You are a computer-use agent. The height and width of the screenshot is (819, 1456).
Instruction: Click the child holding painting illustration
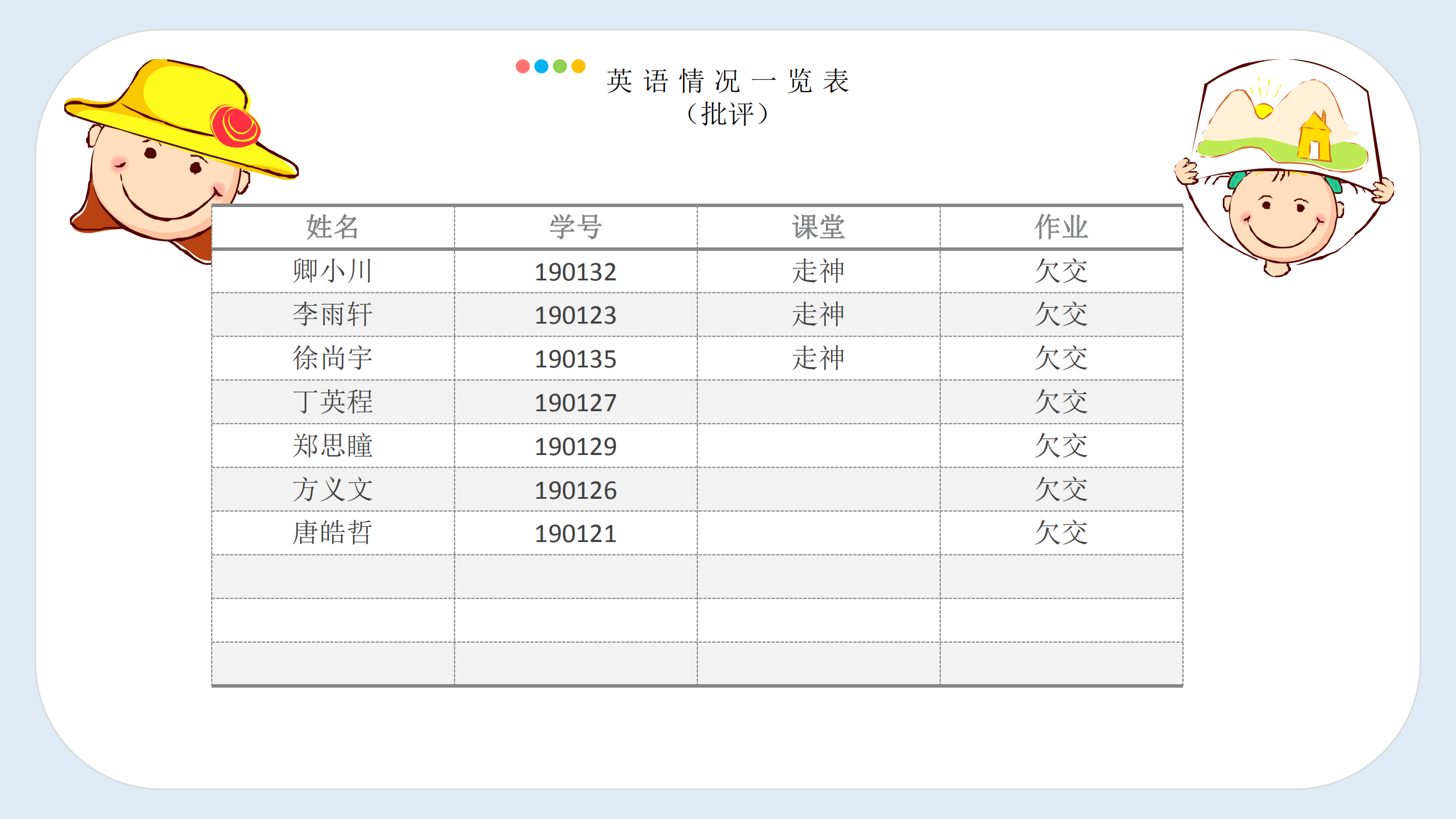coord(1284,168)
